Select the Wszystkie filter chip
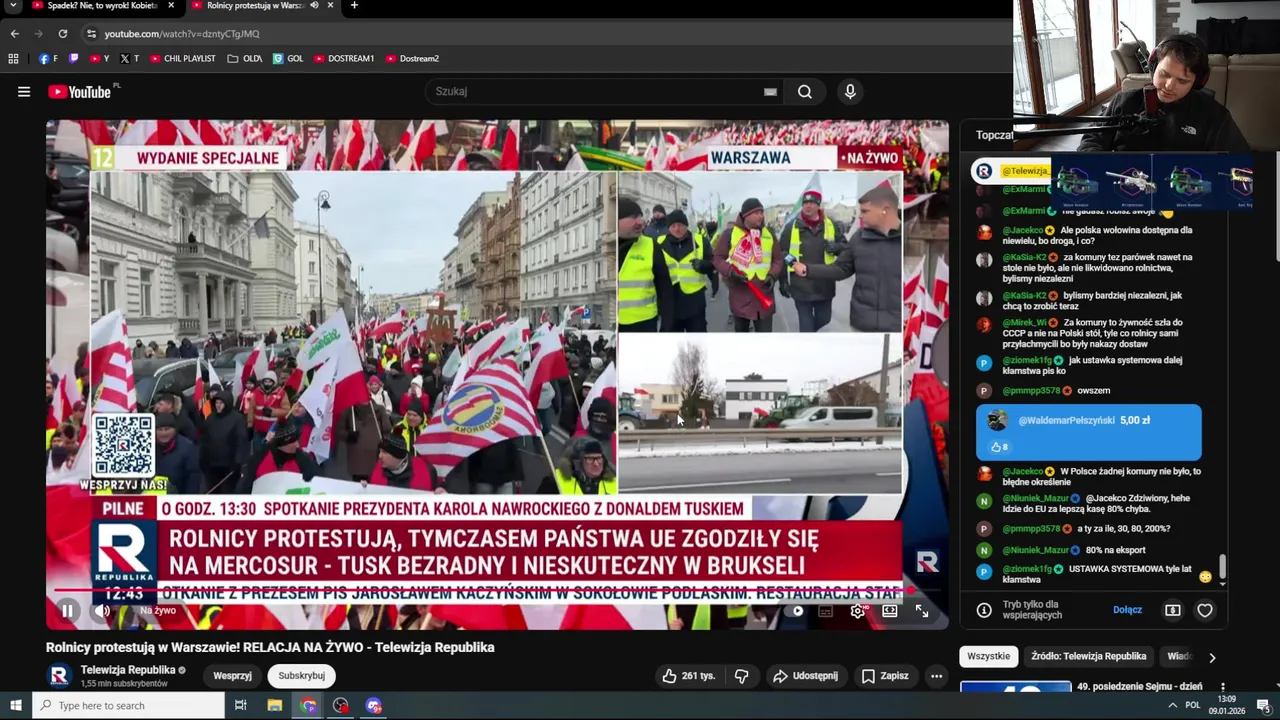This screenshot has height=720, width=1280. pyautogui.click(x=988, y=656)
